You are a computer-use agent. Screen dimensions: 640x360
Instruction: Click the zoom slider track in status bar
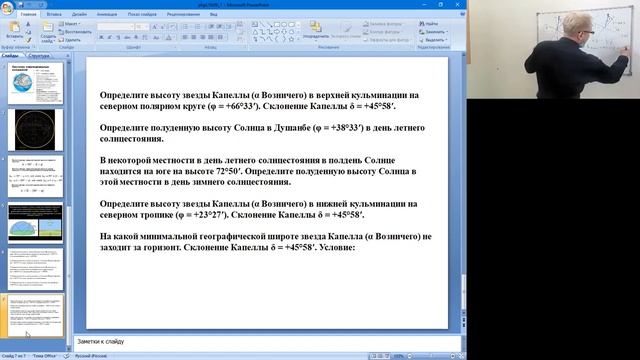point(431,356)
